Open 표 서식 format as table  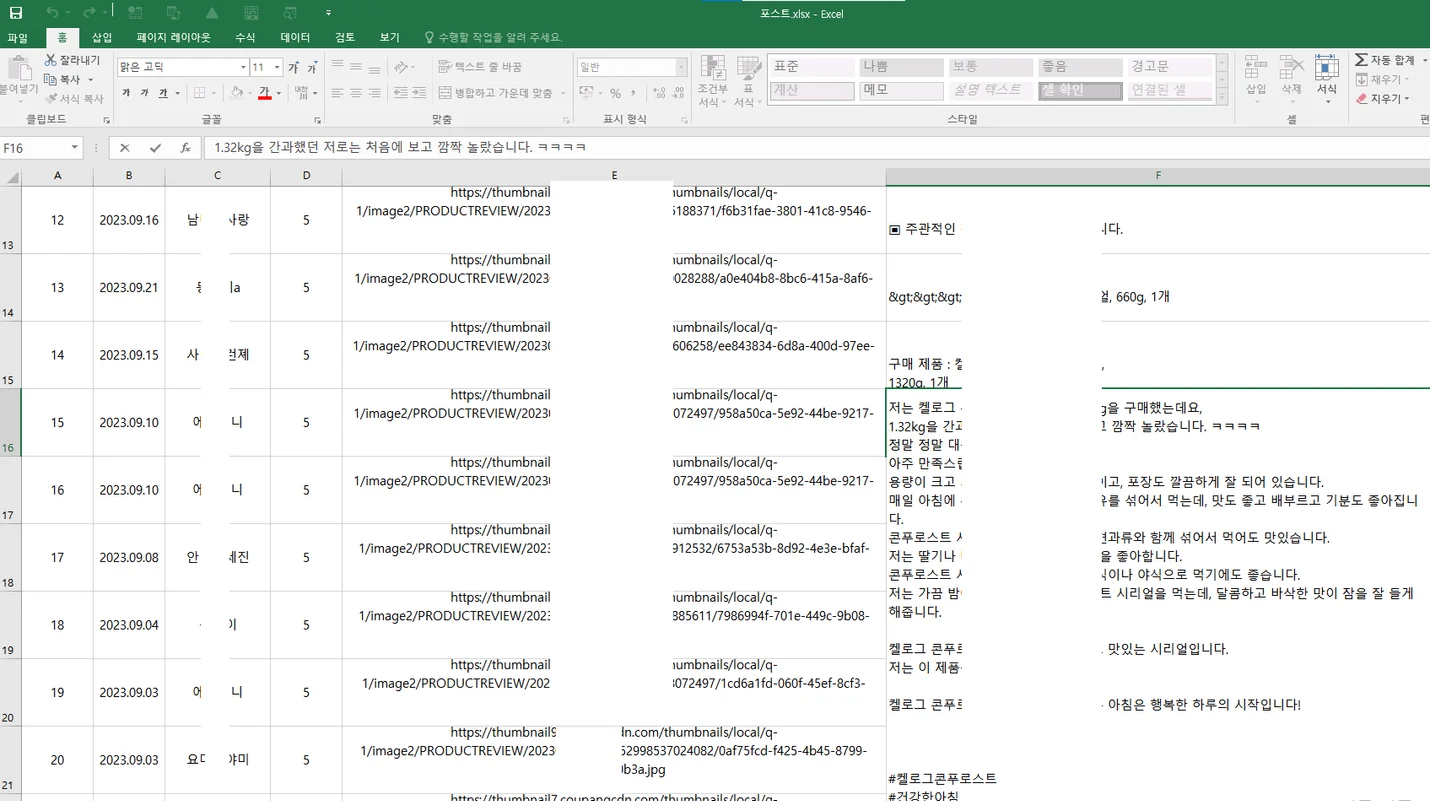(747, 80)
